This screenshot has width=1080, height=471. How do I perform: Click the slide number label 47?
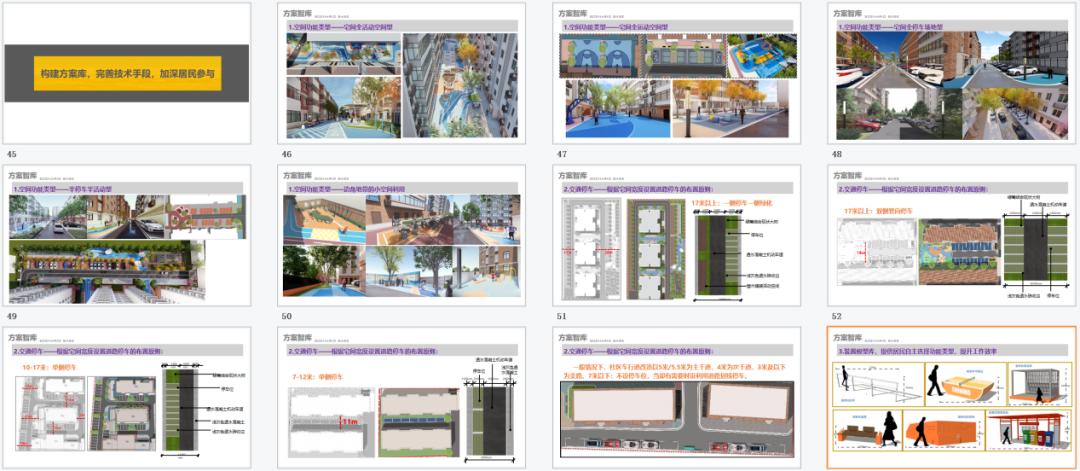click(561, 155)
